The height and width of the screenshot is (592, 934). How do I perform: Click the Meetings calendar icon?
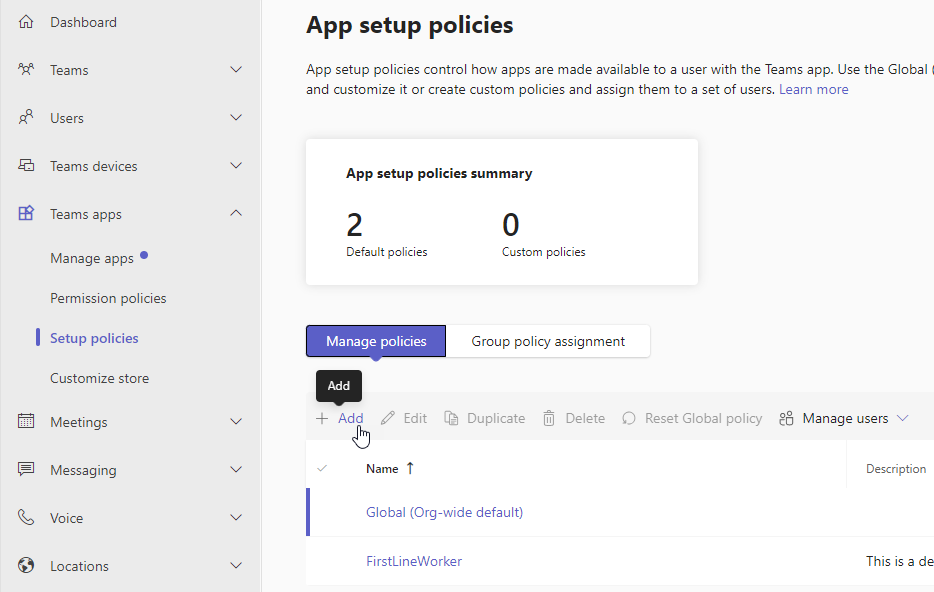(26, 422)
